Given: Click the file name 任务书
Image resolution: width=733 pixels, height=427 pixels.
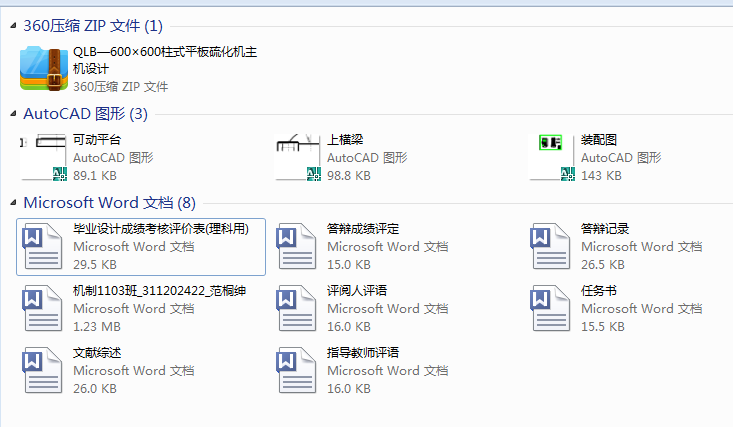Looking at the screenshot, I should click(x=599, y=290).
